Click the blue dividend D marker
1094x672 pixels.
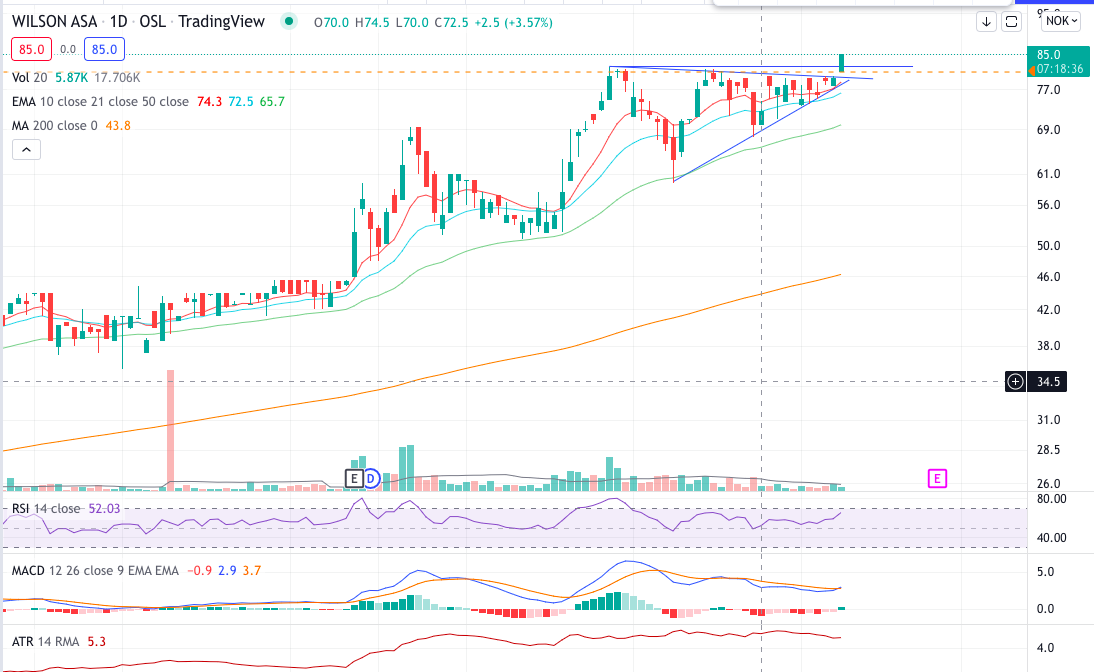click(371, 478)
